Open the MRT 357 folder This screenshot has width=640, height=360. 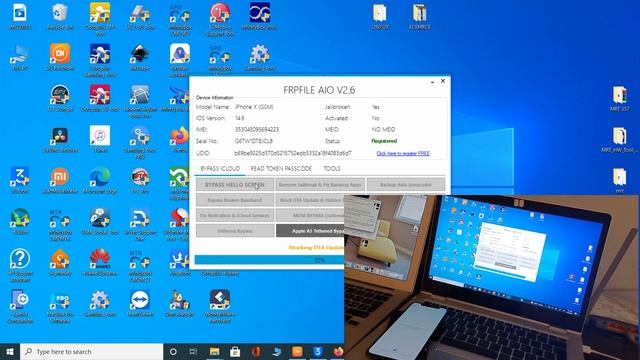pyautogui.click(x=620, y=98)
